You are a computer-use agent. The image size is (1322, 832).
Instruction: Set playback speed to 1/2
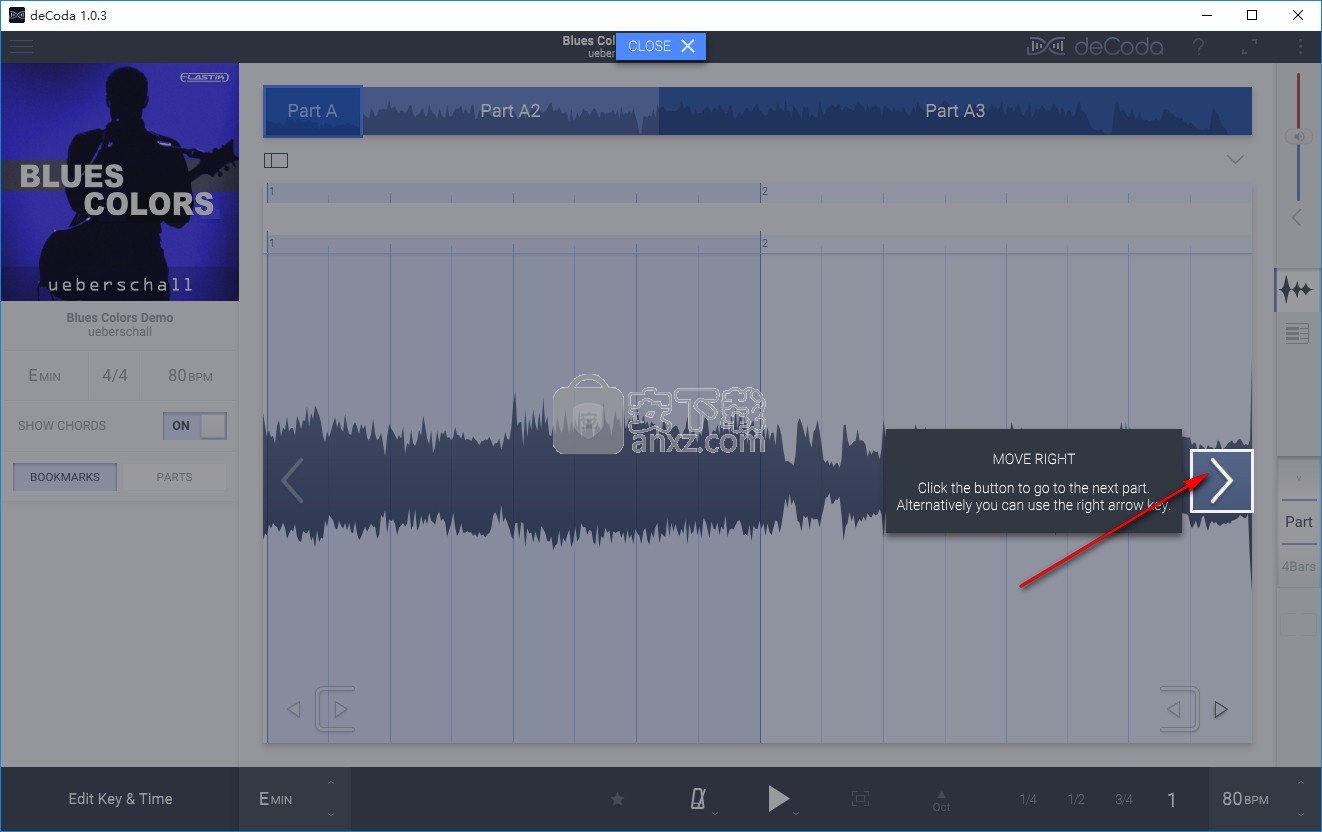(1076, 799)
